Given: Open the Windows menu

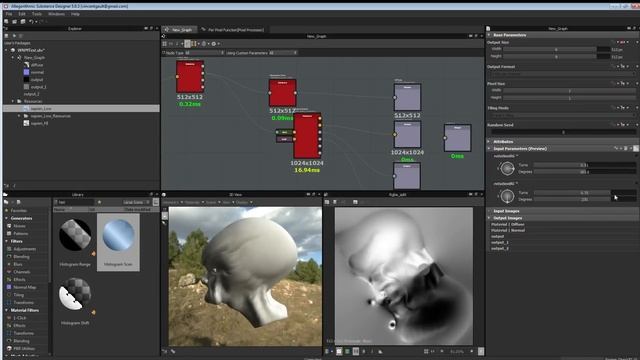Looking at the screenshot, I should coord(56,14).
